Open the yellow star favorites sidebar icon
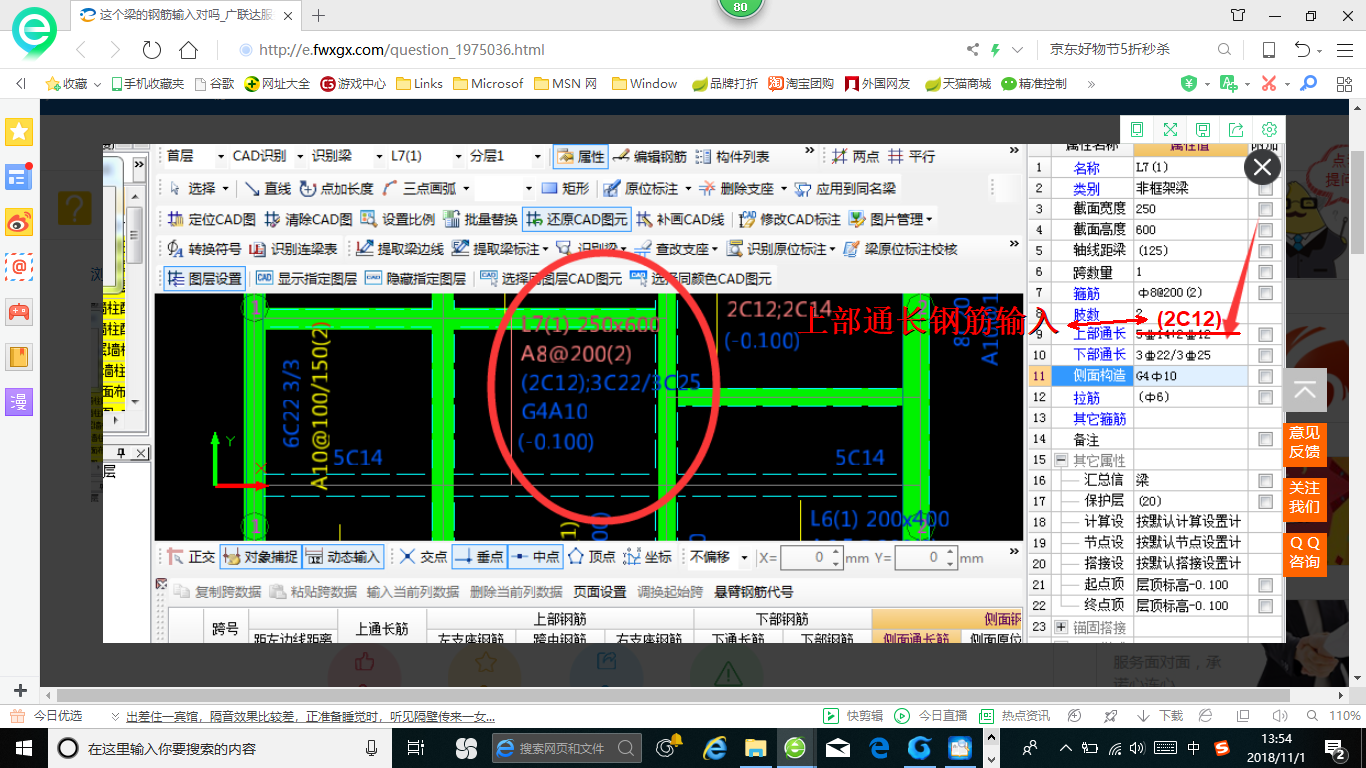This screenshot has height=768, width=1366. 19,131
